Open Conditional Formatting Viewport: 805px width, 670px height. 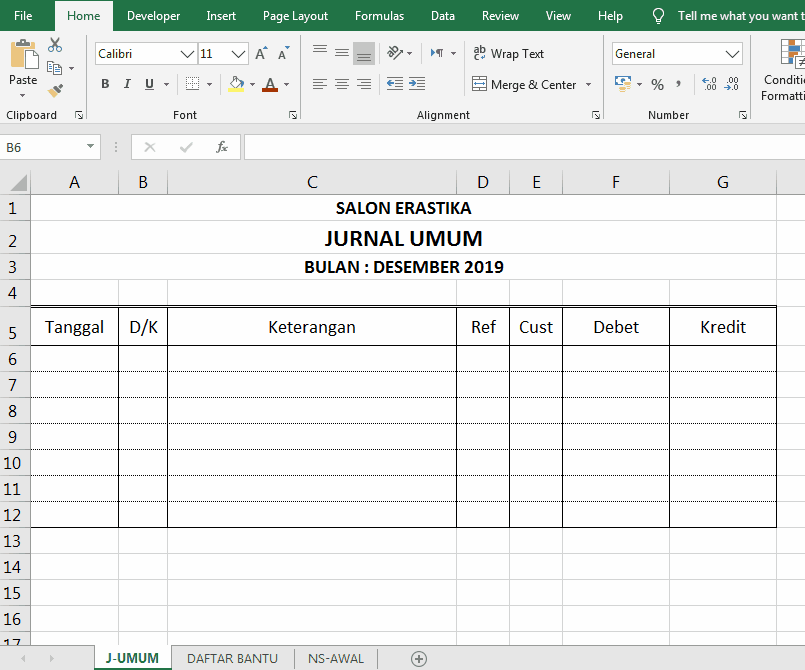tap(784, 69)
